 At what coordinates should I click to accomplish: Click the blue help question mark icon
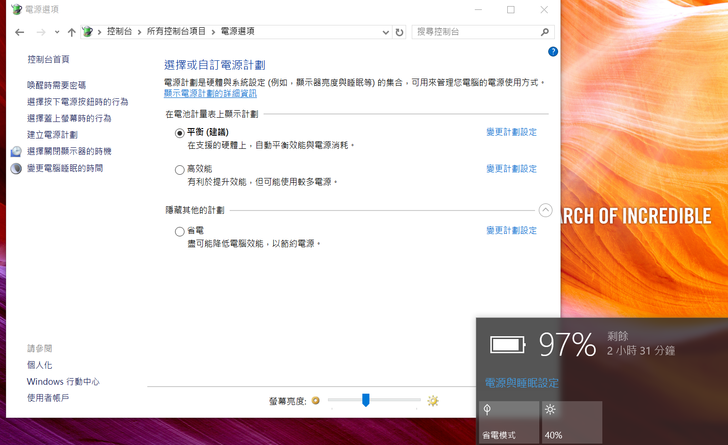point(552,51)
